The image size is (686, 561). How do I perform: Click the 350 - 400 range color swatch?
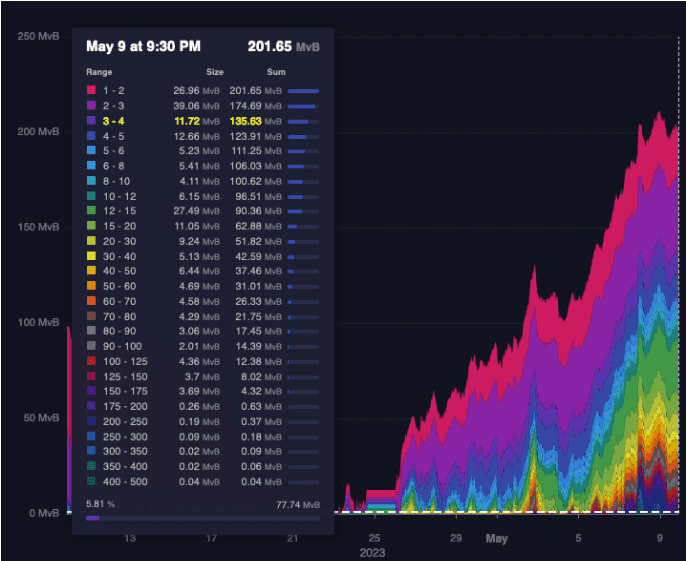pyautogui.click(x=91, y=466)
